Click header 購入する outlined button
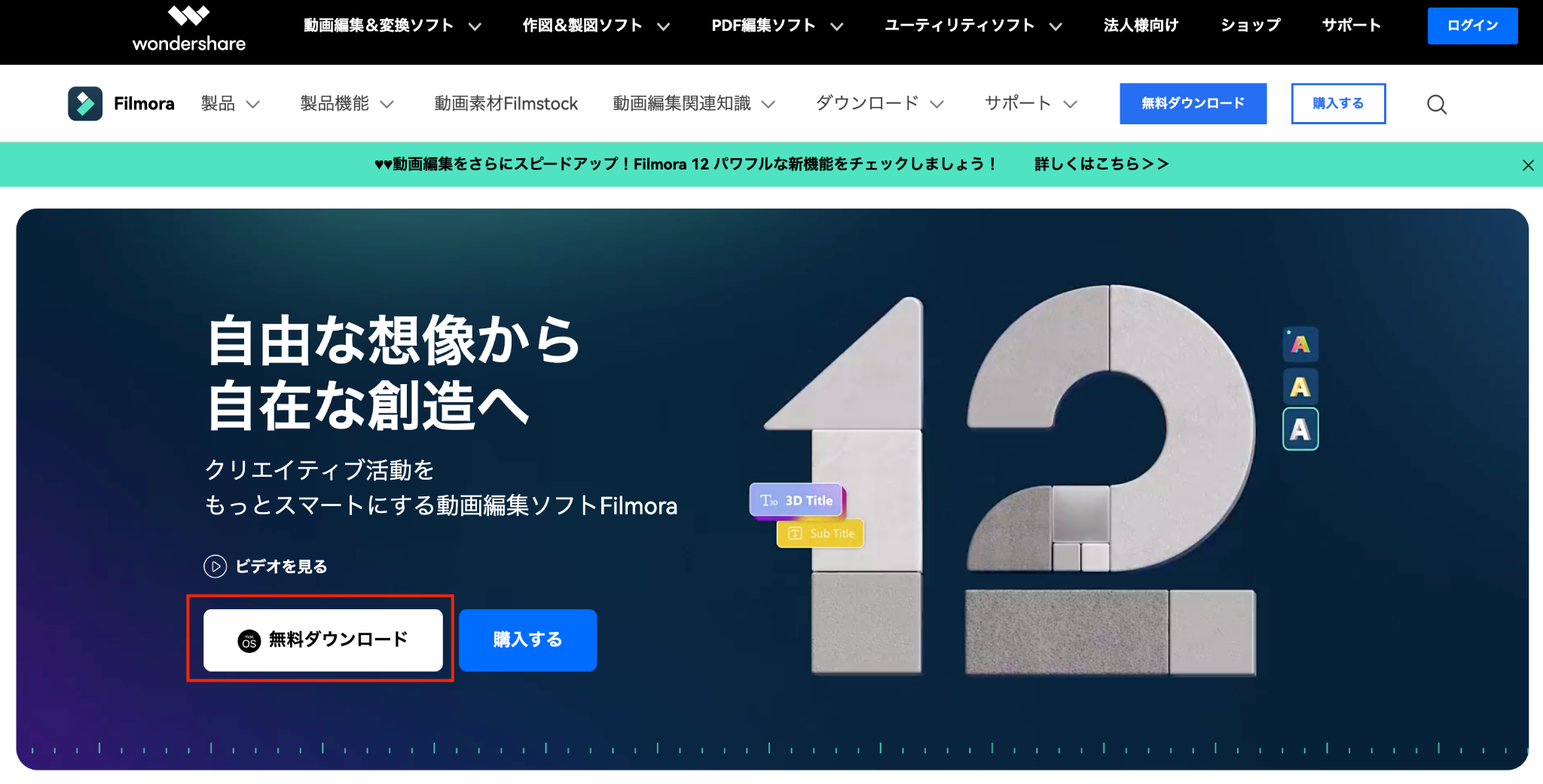 click(x=1338, y=103)
